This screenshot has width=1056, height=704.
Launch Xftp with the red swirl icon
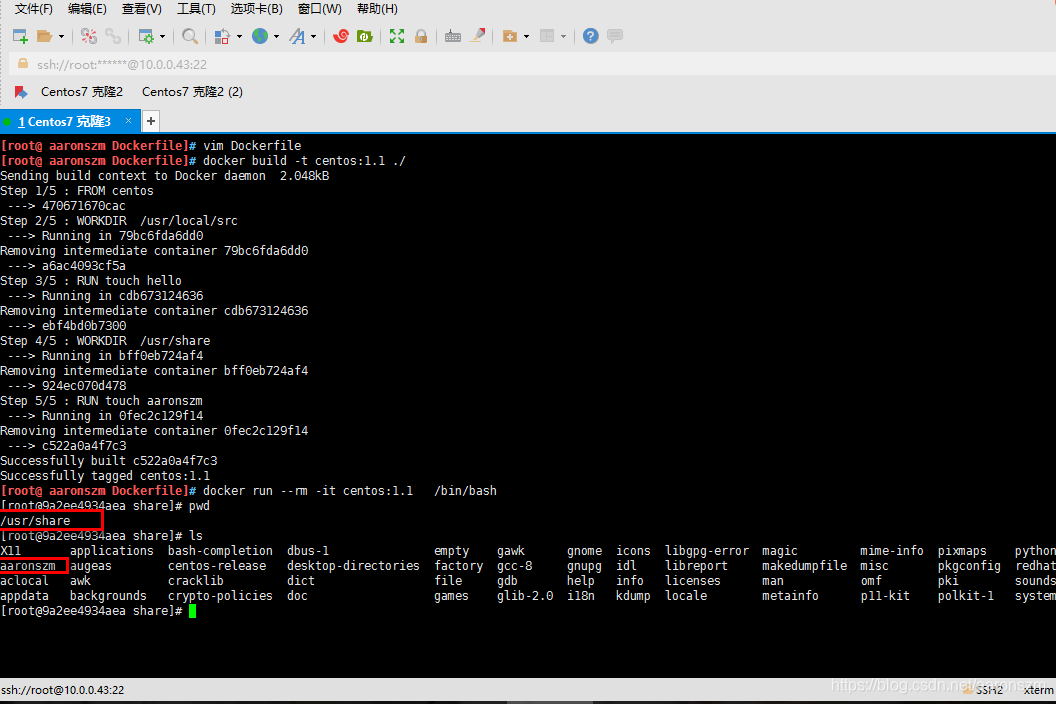(x=341, y=36)
